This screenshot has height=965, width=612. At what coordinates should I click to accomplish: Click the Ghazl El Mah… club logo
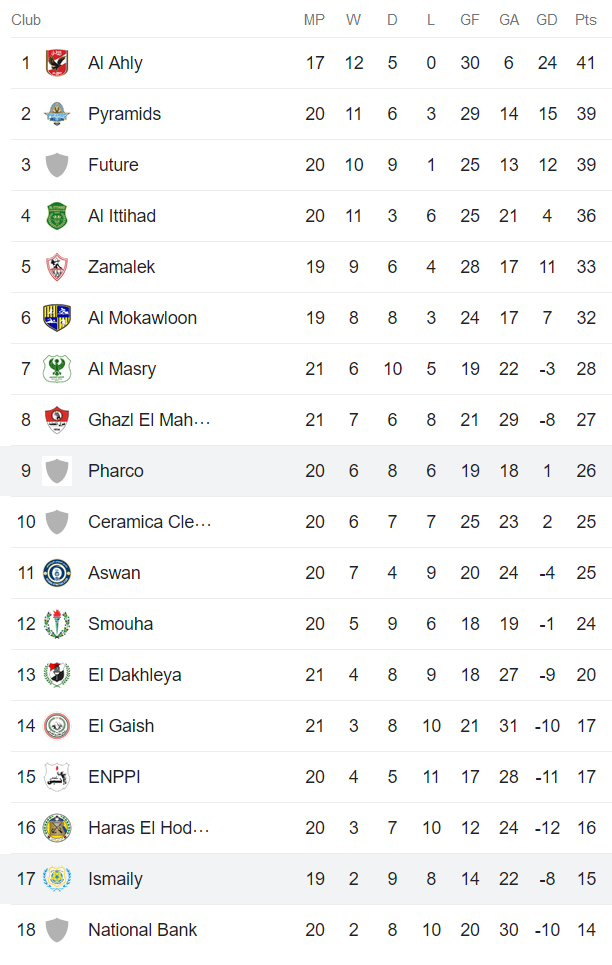[x=57, y=419]
